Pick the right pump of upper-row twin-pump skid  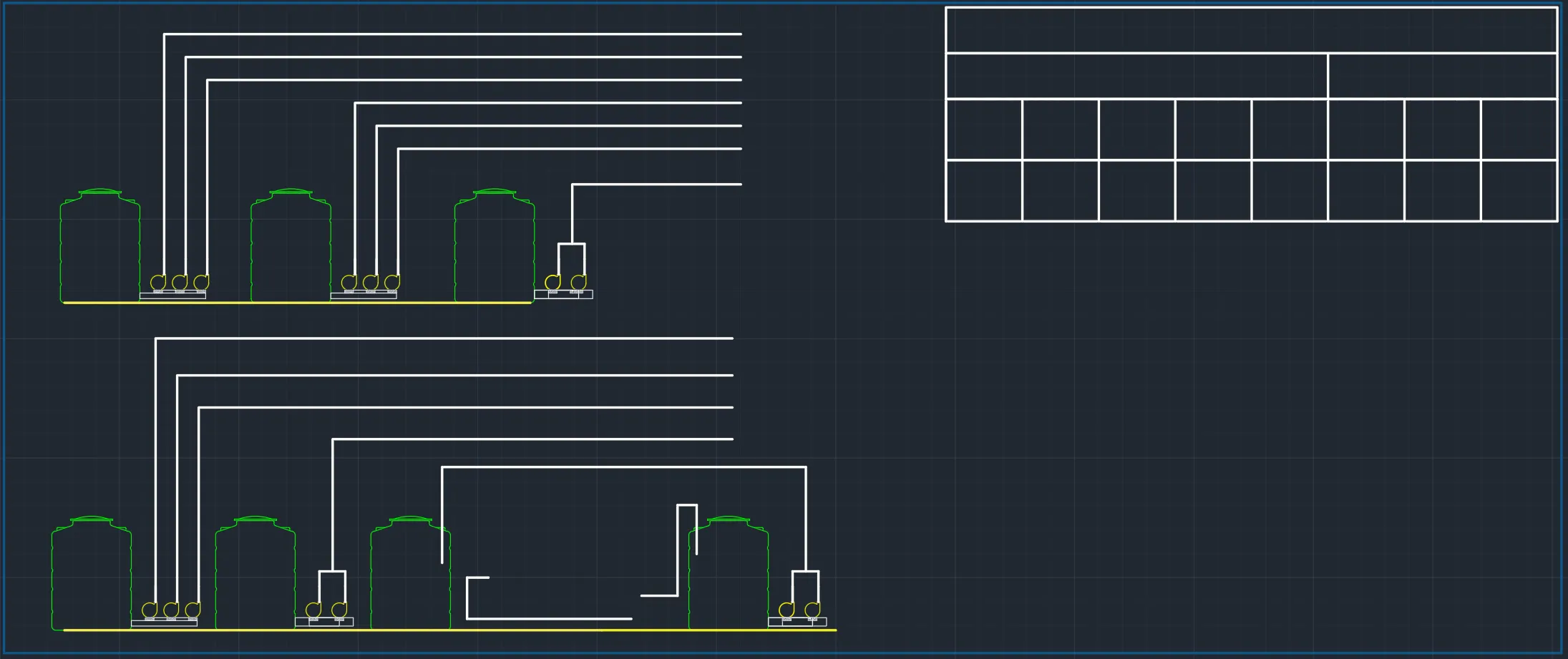(x=579, y=283)
